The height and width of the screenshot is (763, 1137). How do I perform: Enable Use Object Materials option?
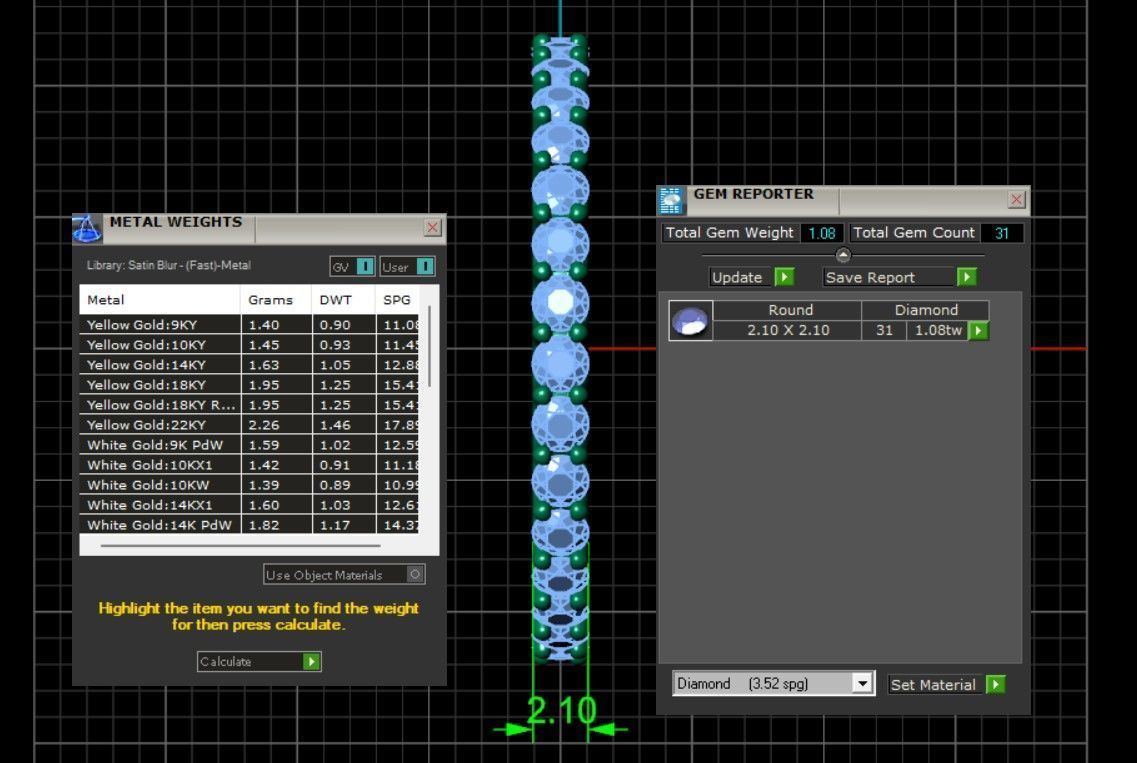[x=344, y=574]
